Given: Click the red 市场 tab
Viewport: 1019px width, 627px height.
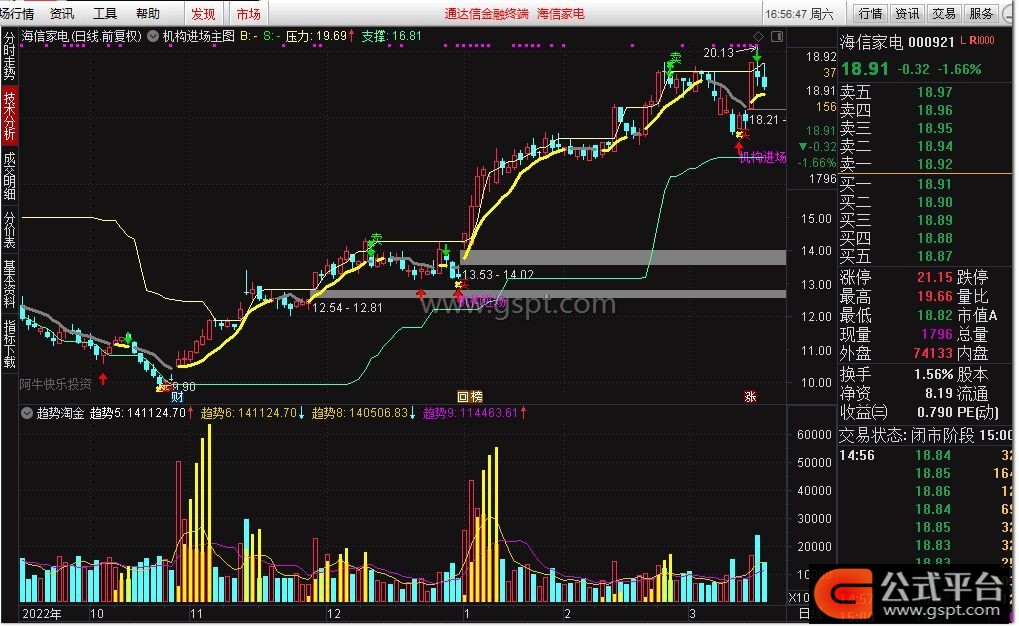Looking at the screenshot, I should [x=248, y=14].
